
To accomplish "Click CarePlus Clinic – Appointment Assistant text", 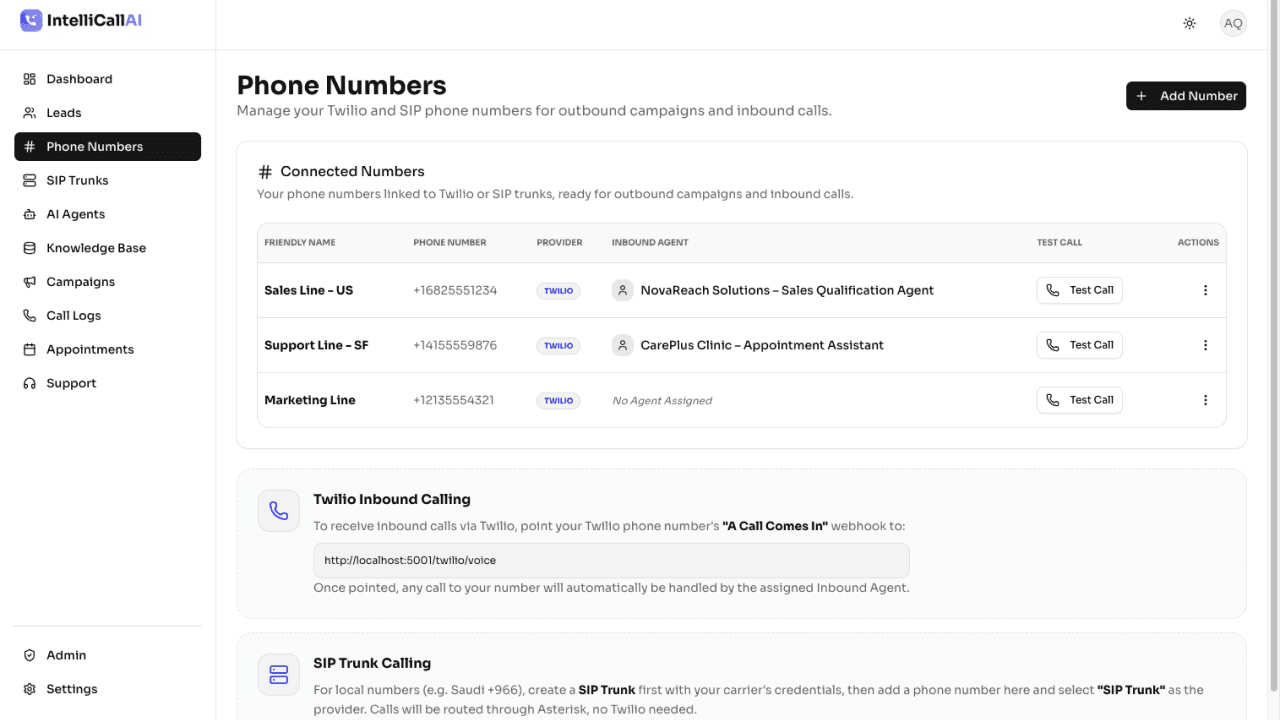I will pos(762,345).
